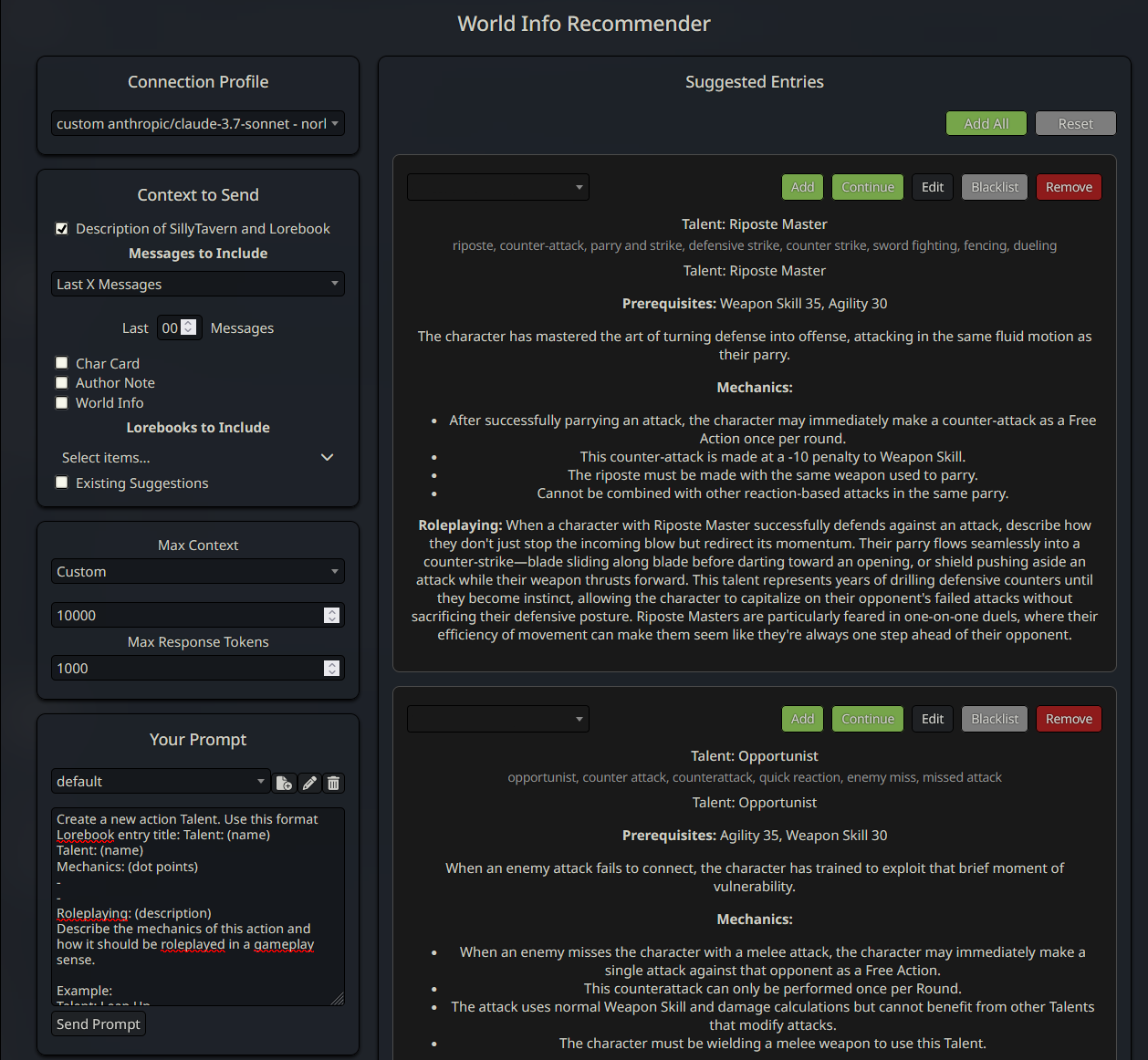Viewport: 1148px width, 1060px height.
Task: Enable the Char Card checkbox
Action: 62,363
